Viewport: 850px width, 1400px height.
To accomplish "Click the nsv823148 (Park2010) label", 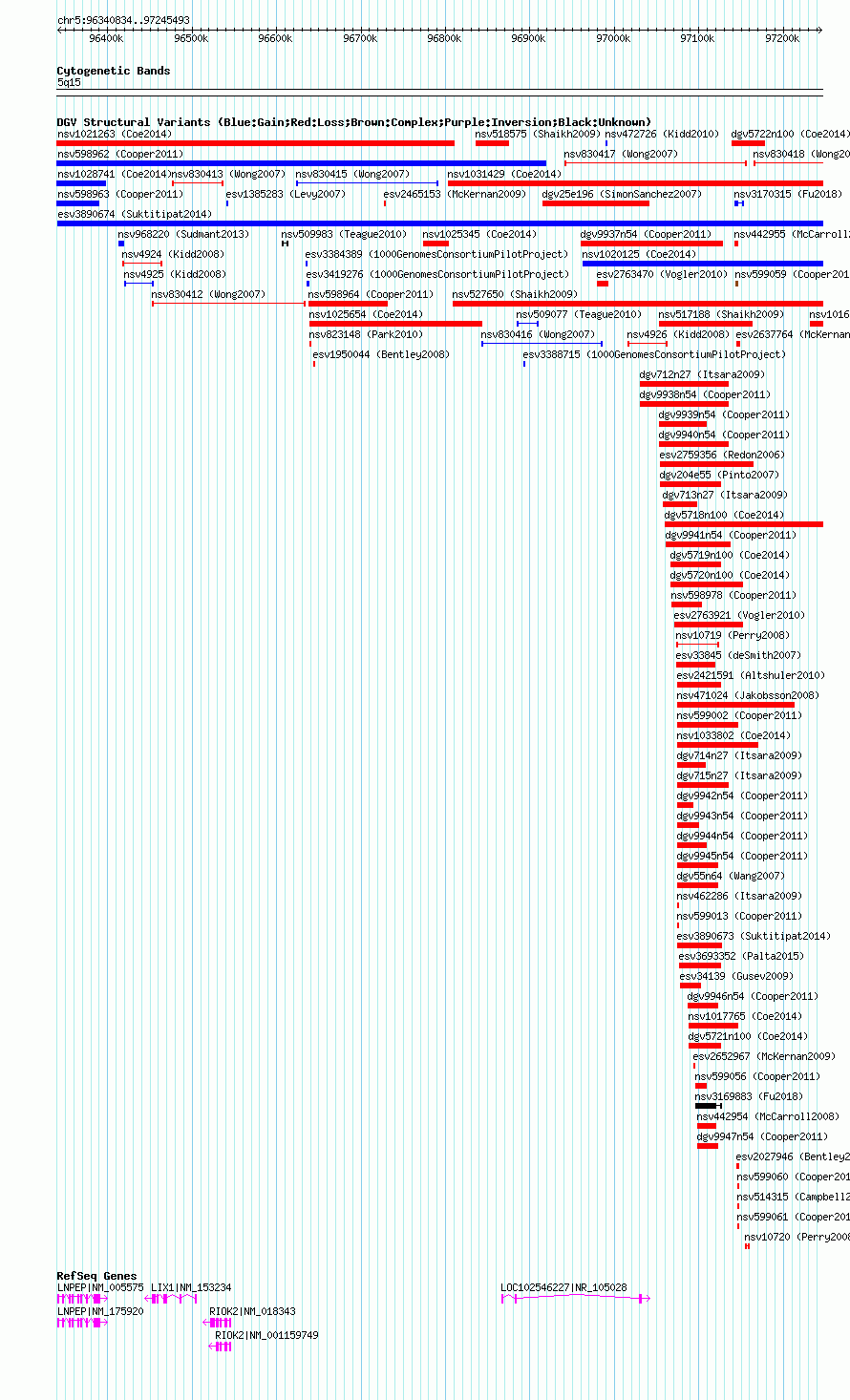I will [x=366, y=335].
